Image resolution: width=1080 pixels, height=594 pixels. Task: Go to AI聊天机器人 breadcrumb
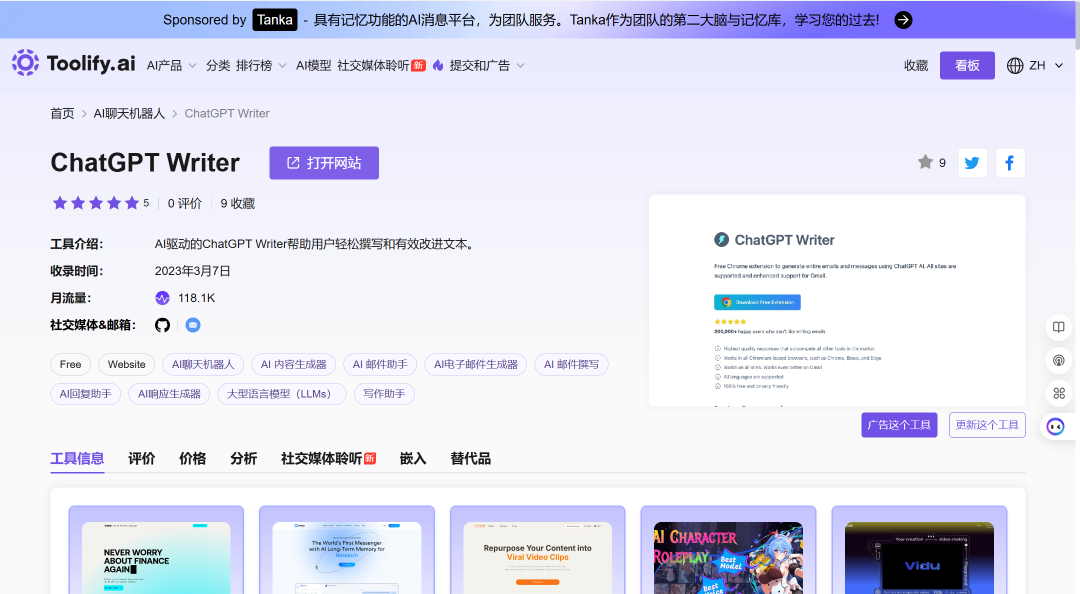(129, 114)
